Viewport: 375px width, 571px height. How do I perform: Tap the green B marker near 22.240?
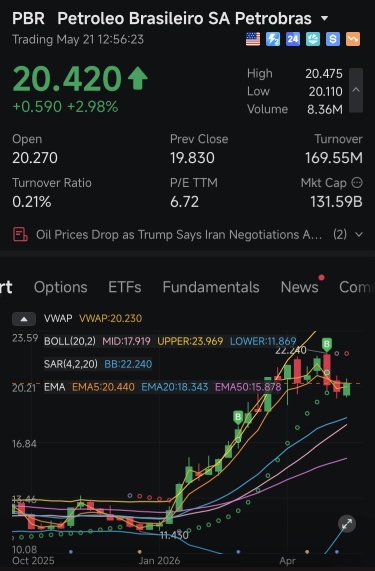tap(327, 344)
